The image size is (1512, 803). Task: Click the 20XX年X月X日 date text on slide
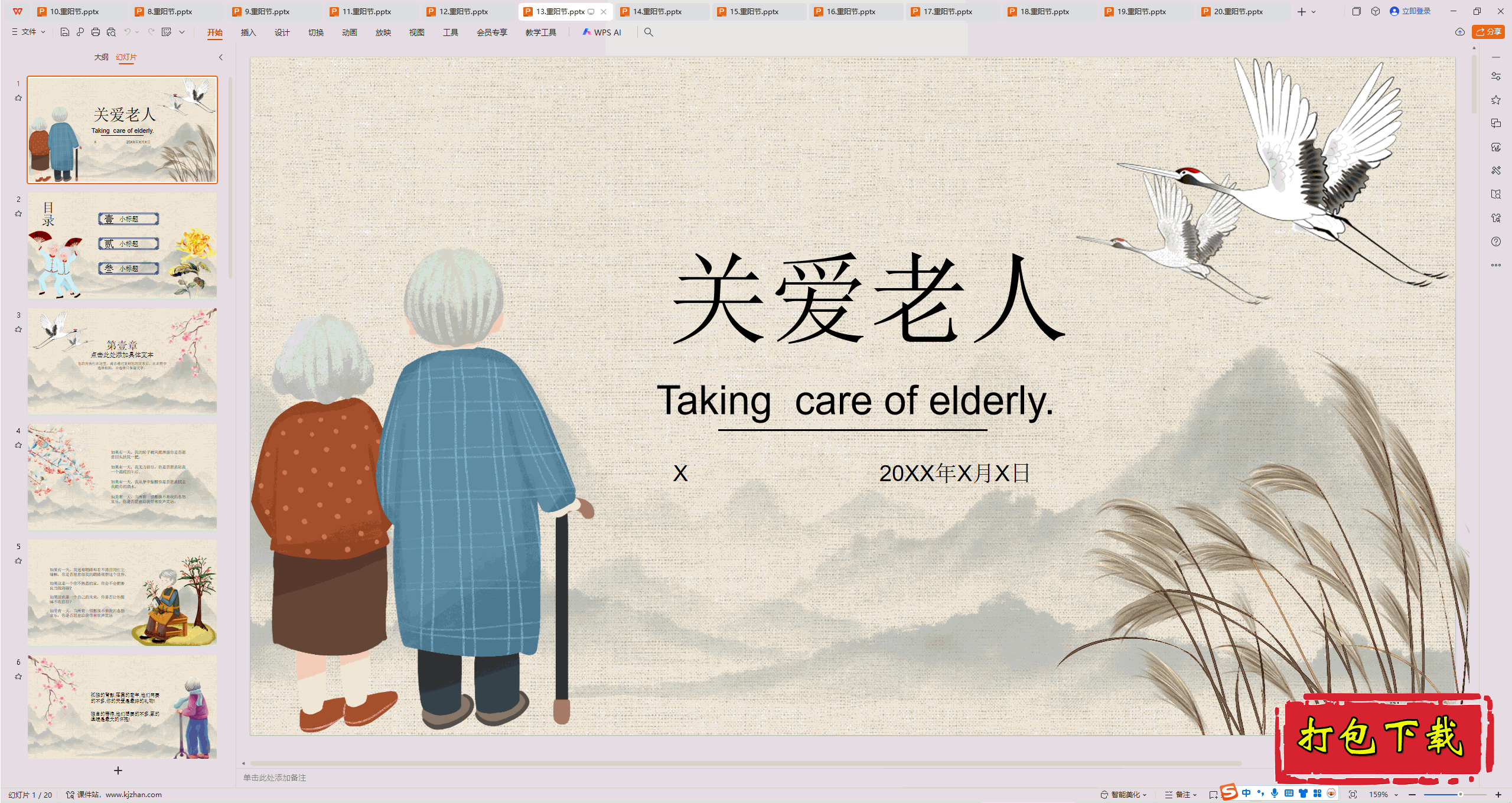(x=954, y=474)
